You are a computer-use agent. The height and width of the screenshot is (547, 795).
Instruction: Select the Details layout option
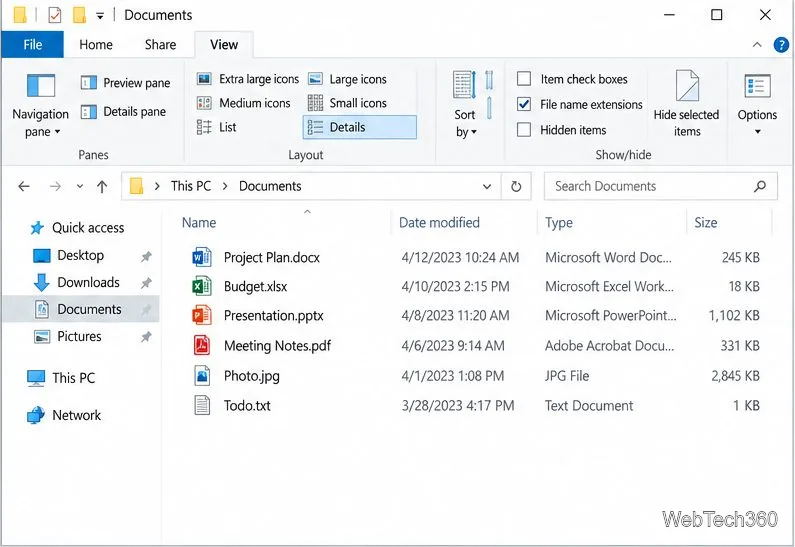click(359, 127)
